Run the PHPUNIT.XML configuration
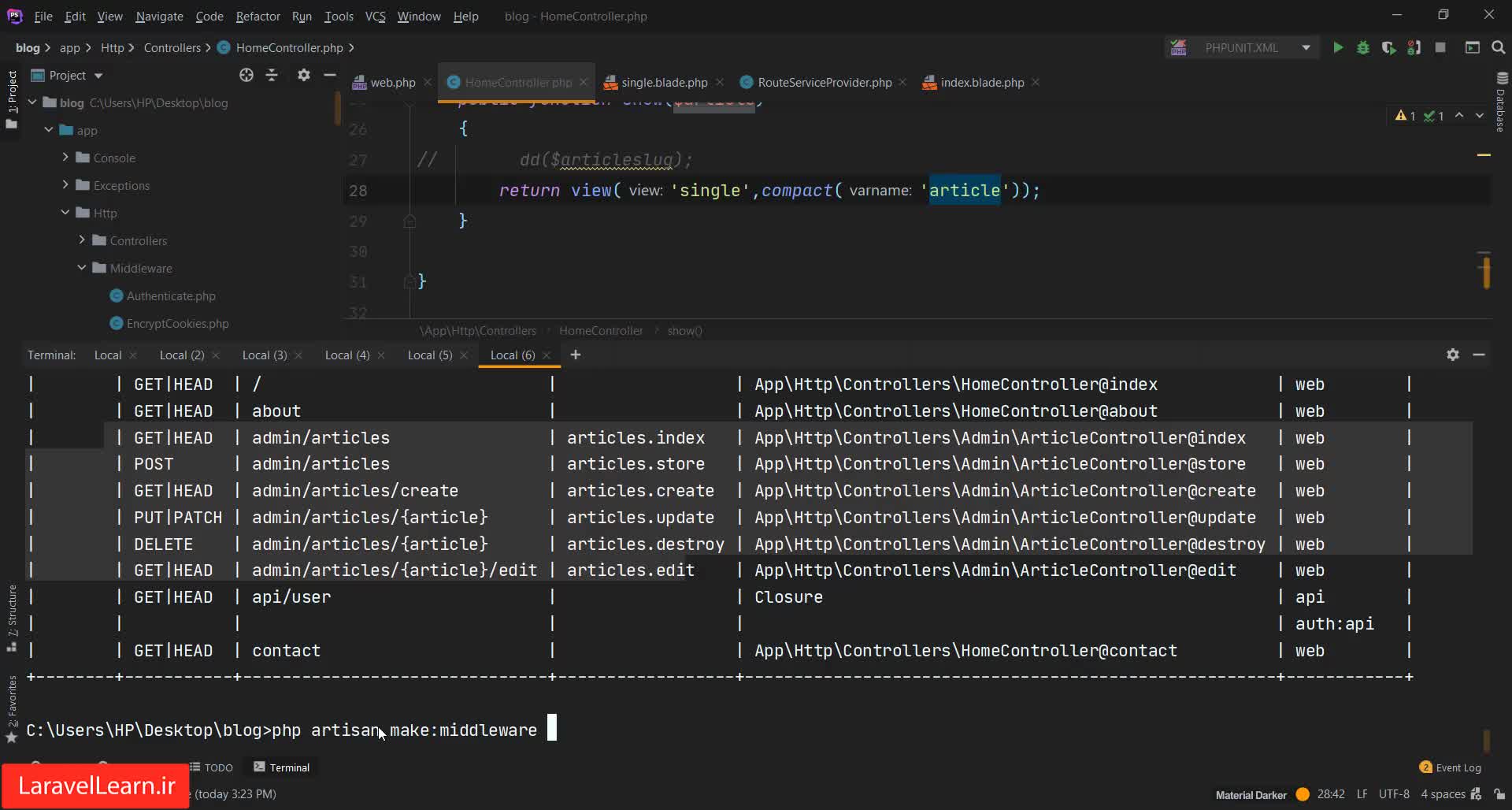Image resolution: width=1512 pixels, height=810 pixels. (x=1337, y=48)
